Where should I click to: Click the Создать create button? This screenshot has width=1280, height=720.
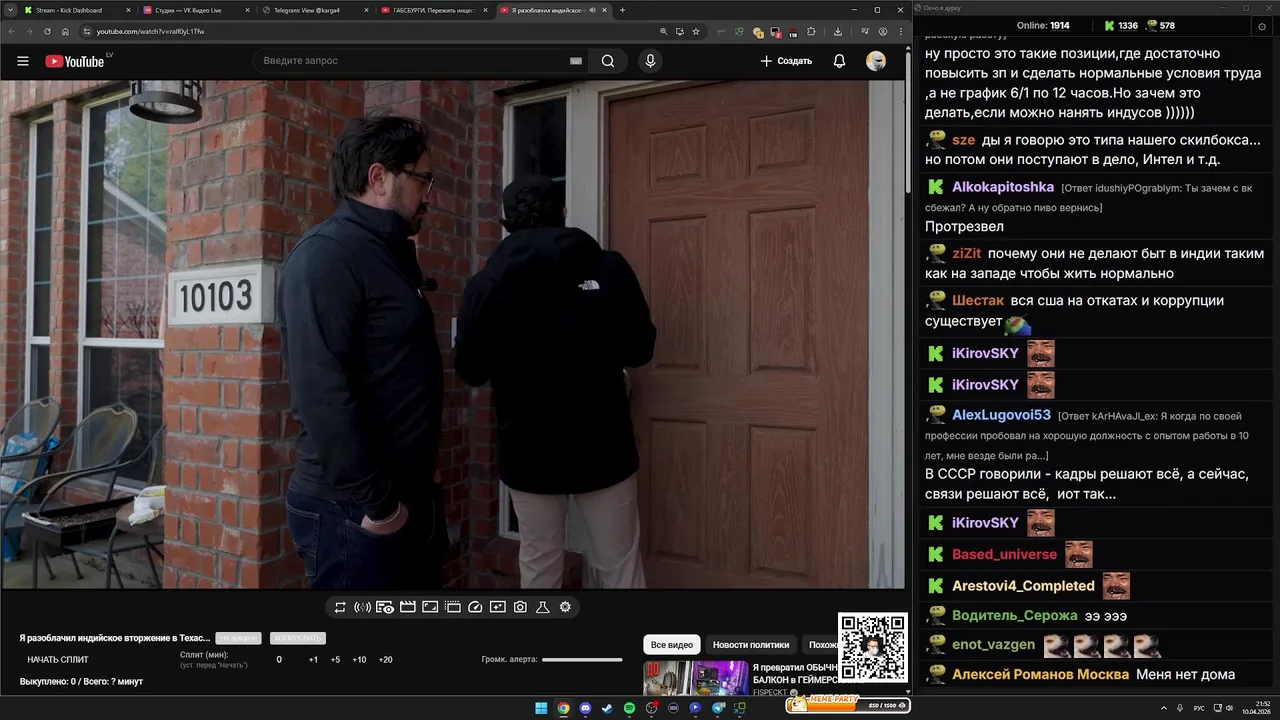coord(786,61)
